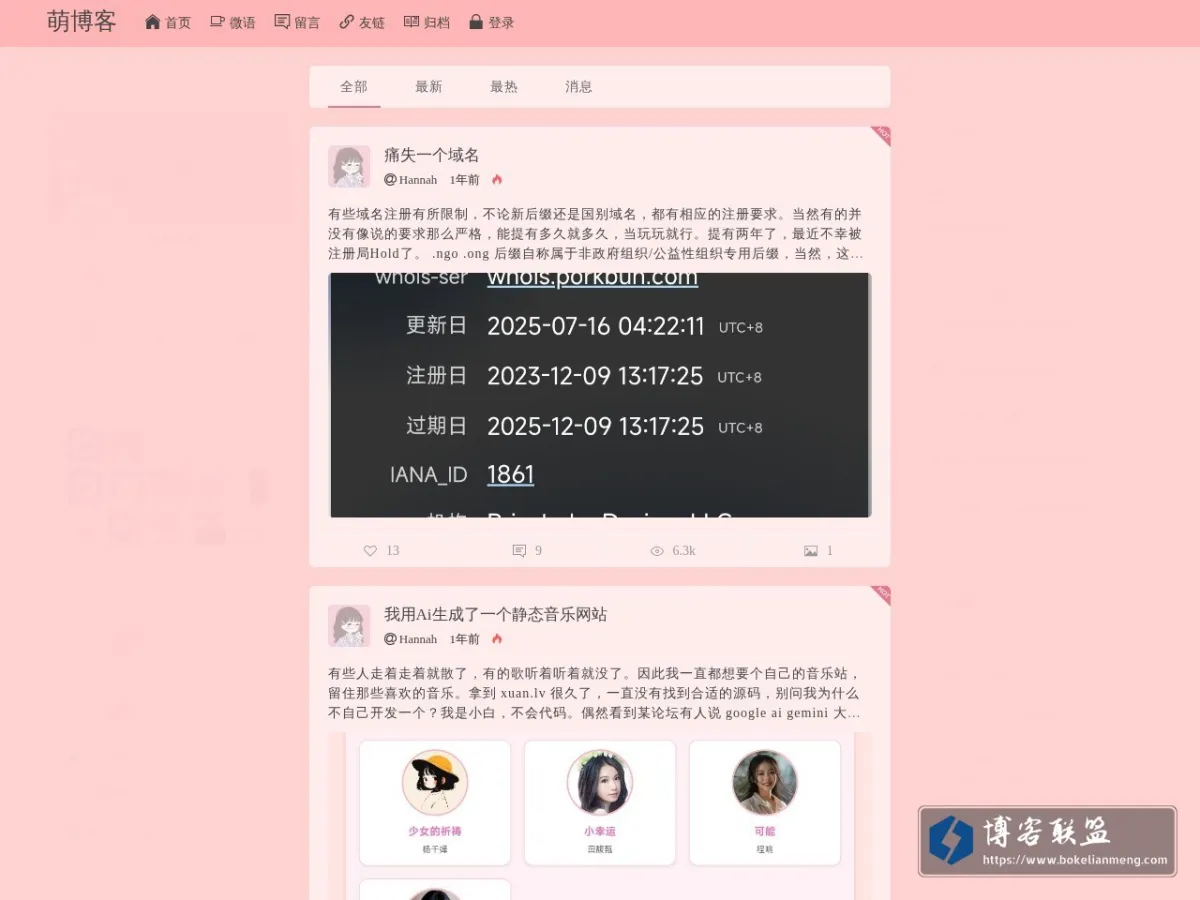Open the 萌博客 site title
This screenshot has height=900, width=1200.
click(x=82, y=21)
